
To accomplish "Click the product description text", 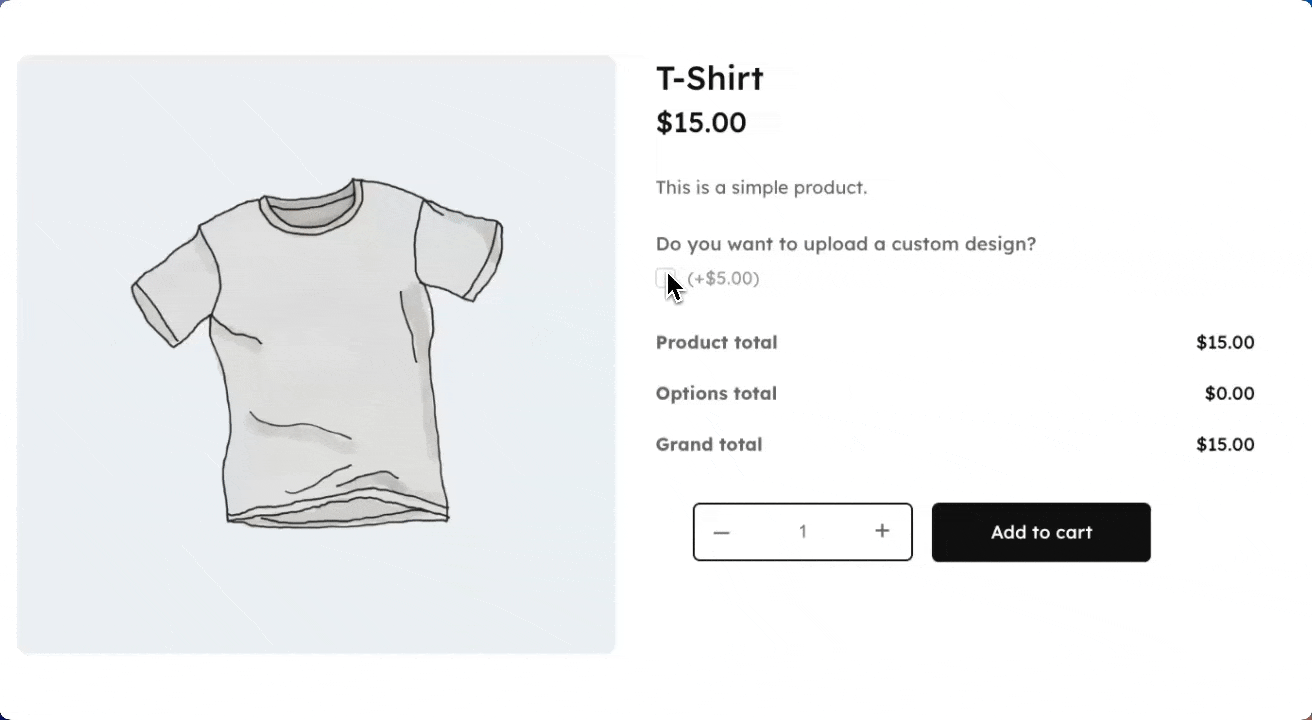I will 761,187.
